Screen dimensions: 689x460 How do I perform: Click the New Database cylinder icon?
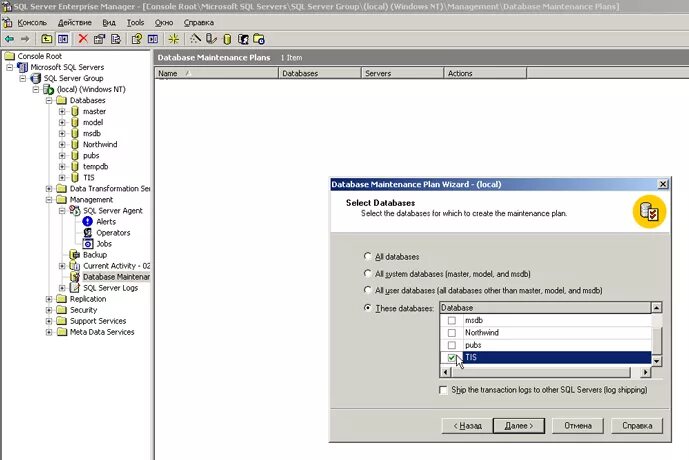pos(227,39)
